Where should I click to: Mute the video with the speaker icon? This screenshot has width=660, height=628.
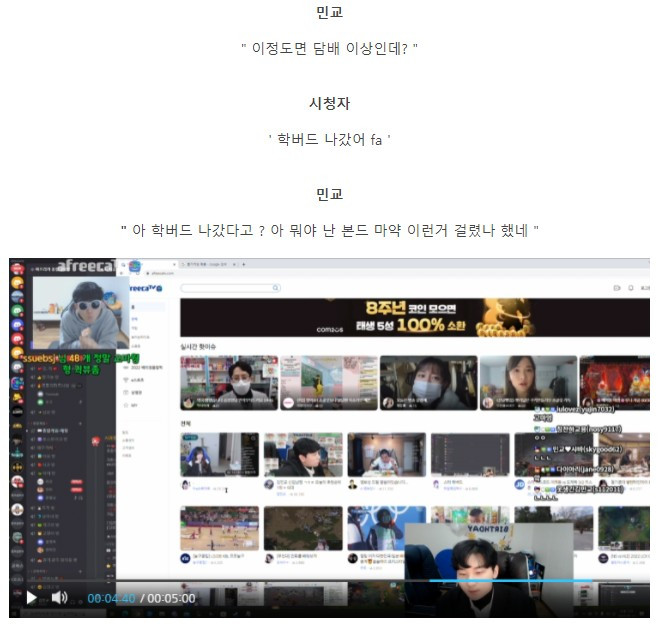pyautogui.click(x=59, y=597)
